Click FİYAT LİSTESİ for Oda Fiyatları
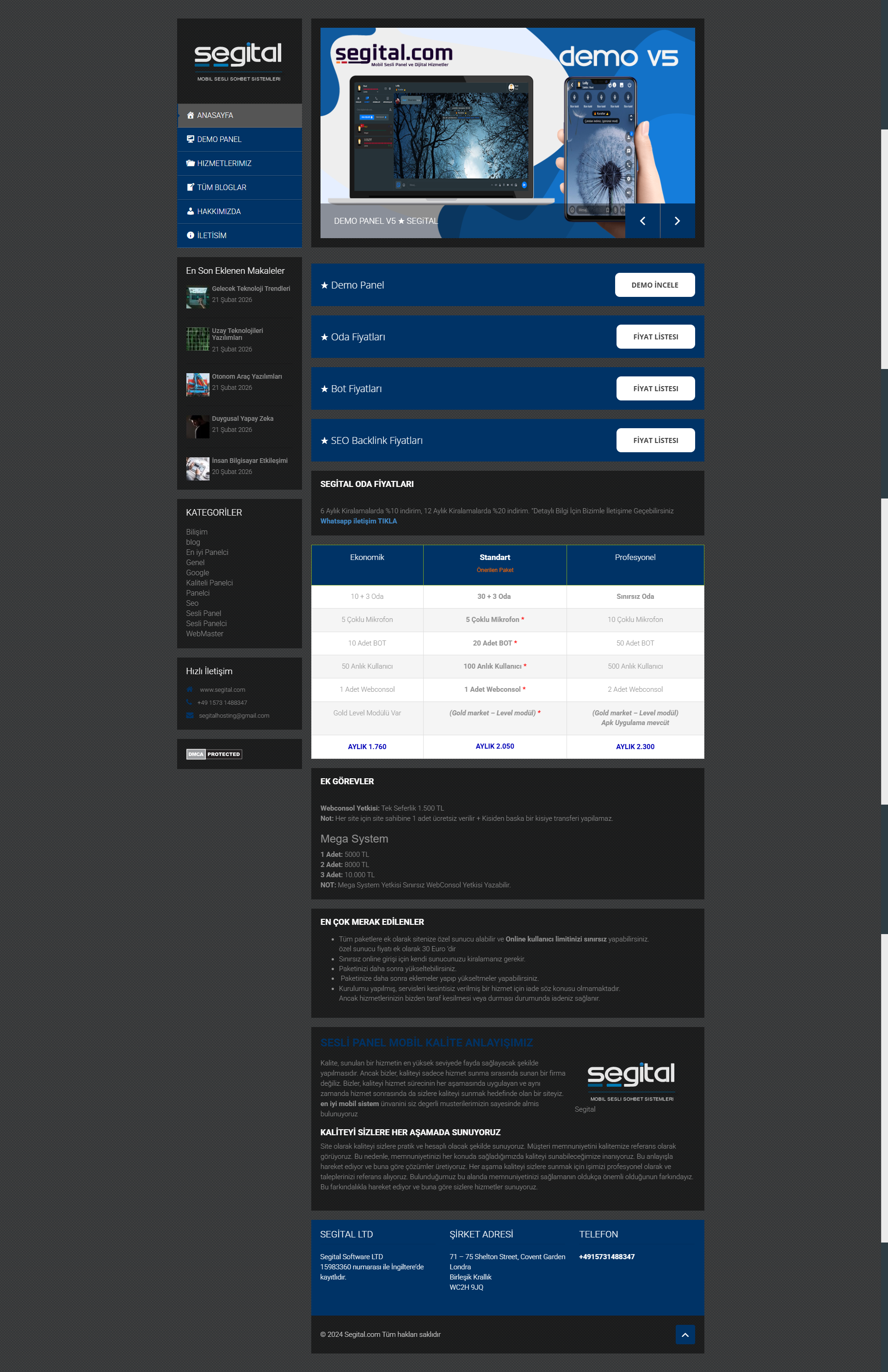Viewport: 888px width, 1372px height. [656, 337]
